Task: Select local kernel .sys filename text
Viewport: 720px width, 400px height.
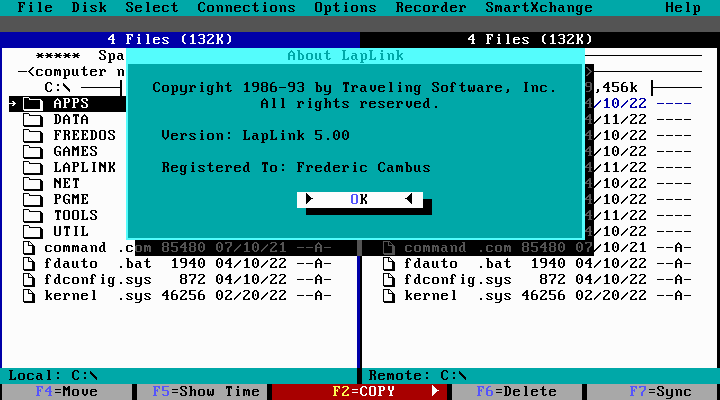Action: click(x=98, y=296)
